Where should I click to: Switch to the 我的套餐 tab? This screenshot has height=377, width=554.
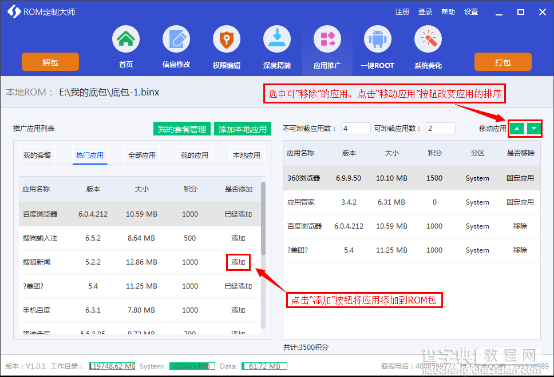click(37, 155)
